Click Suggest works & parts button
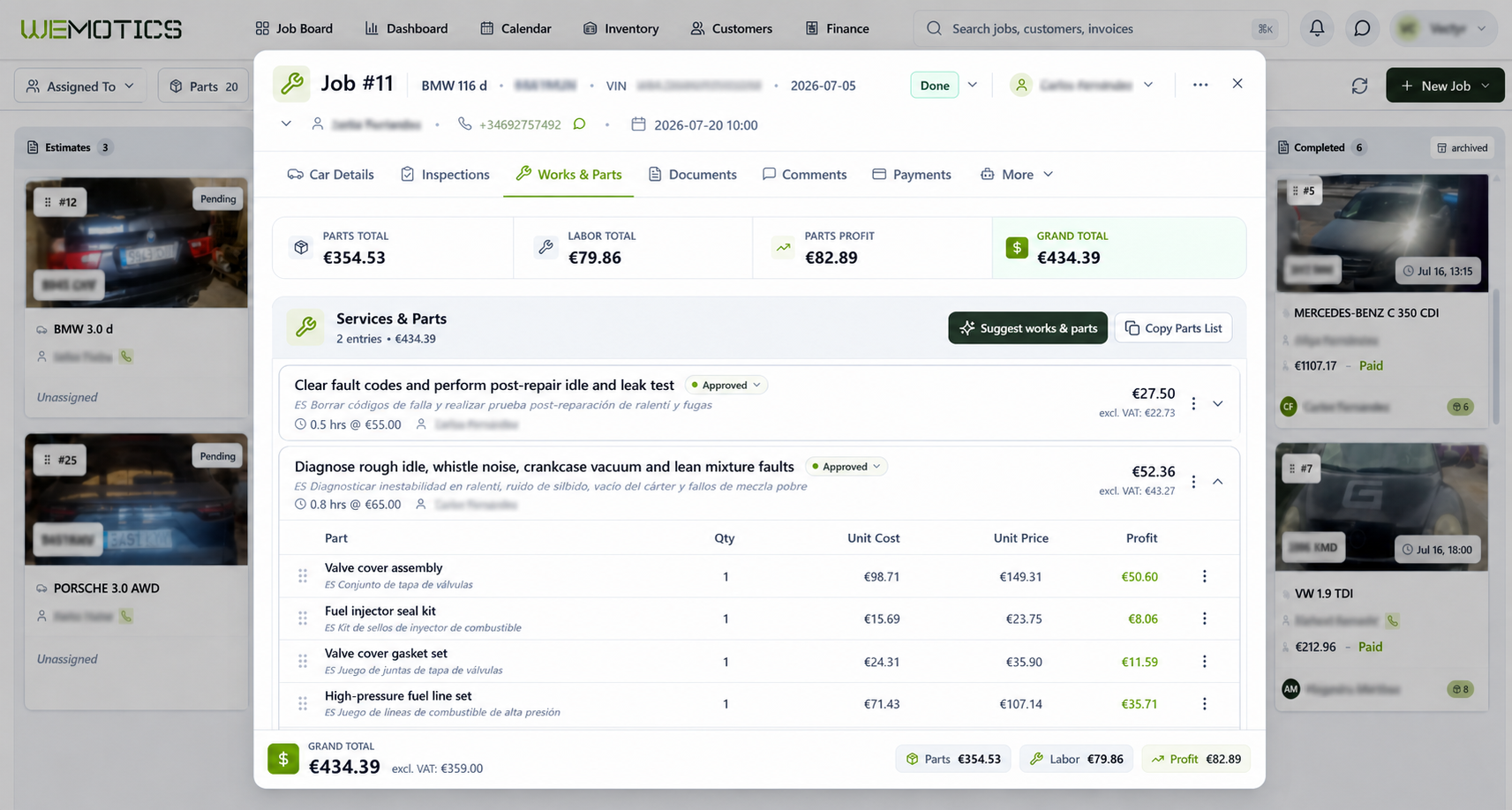Viewport: 1512px width, 810px height. pos(1028,328)
